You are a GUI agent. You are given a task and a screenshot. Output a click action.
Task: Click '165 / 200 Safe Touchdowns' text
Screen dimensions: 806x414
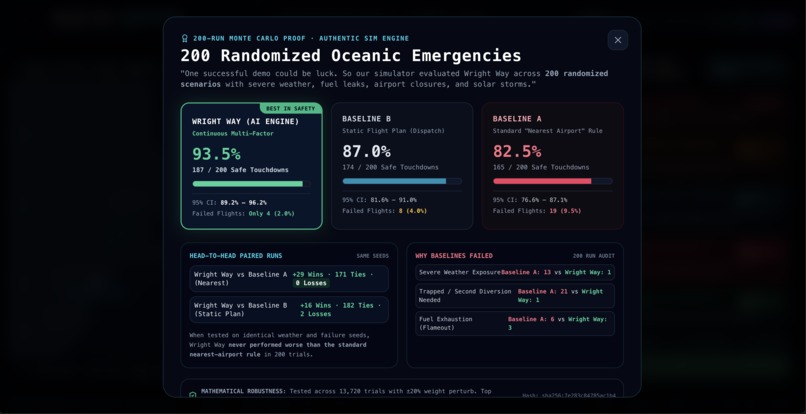541,167
